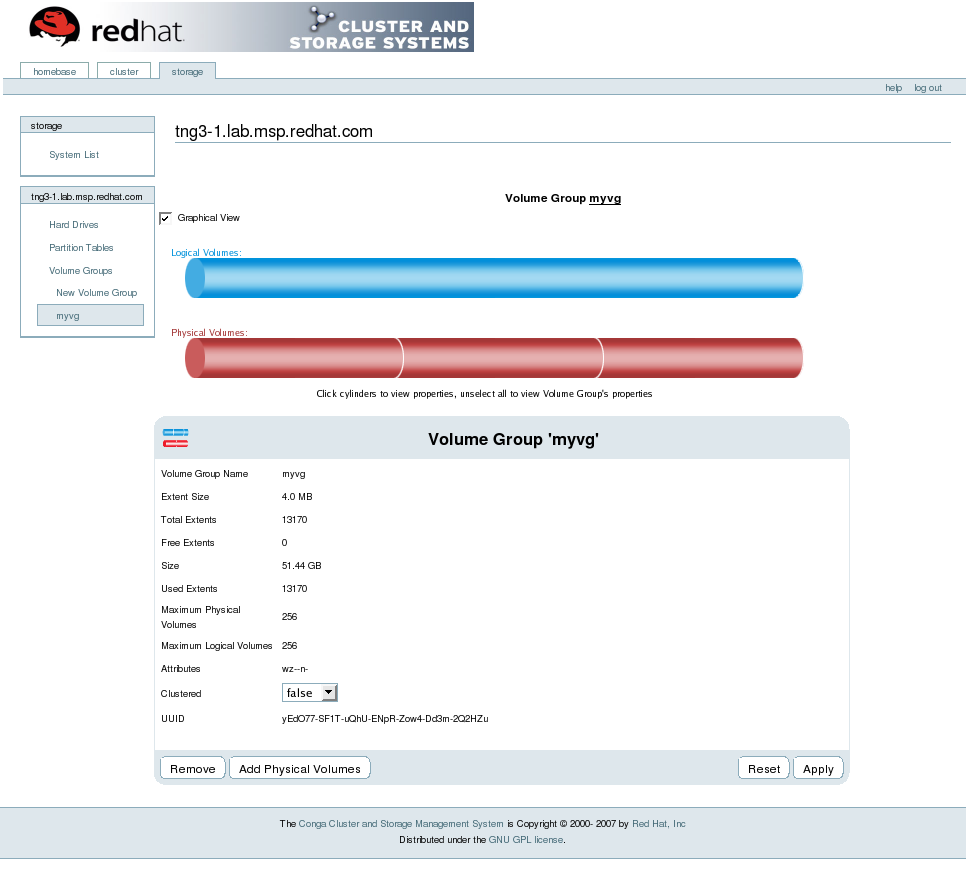Click the Red Hat shadowman logo
Screen dimensions: 966x870
pos(55,26)
